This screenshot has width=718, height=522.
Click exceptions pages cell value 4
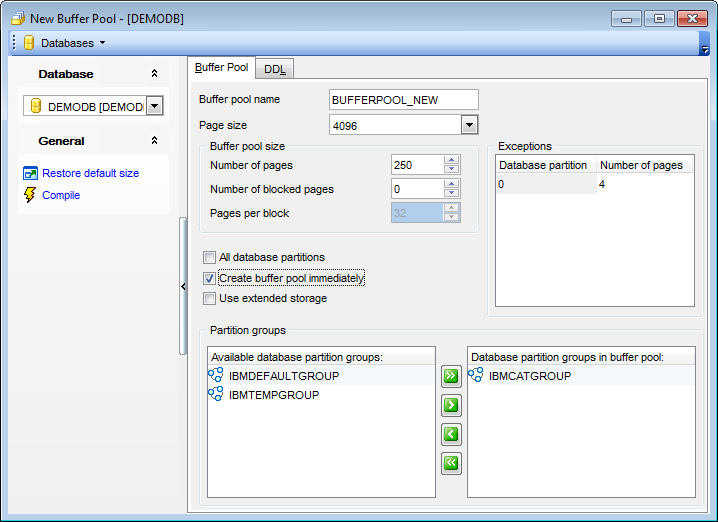tap(645, 184)
